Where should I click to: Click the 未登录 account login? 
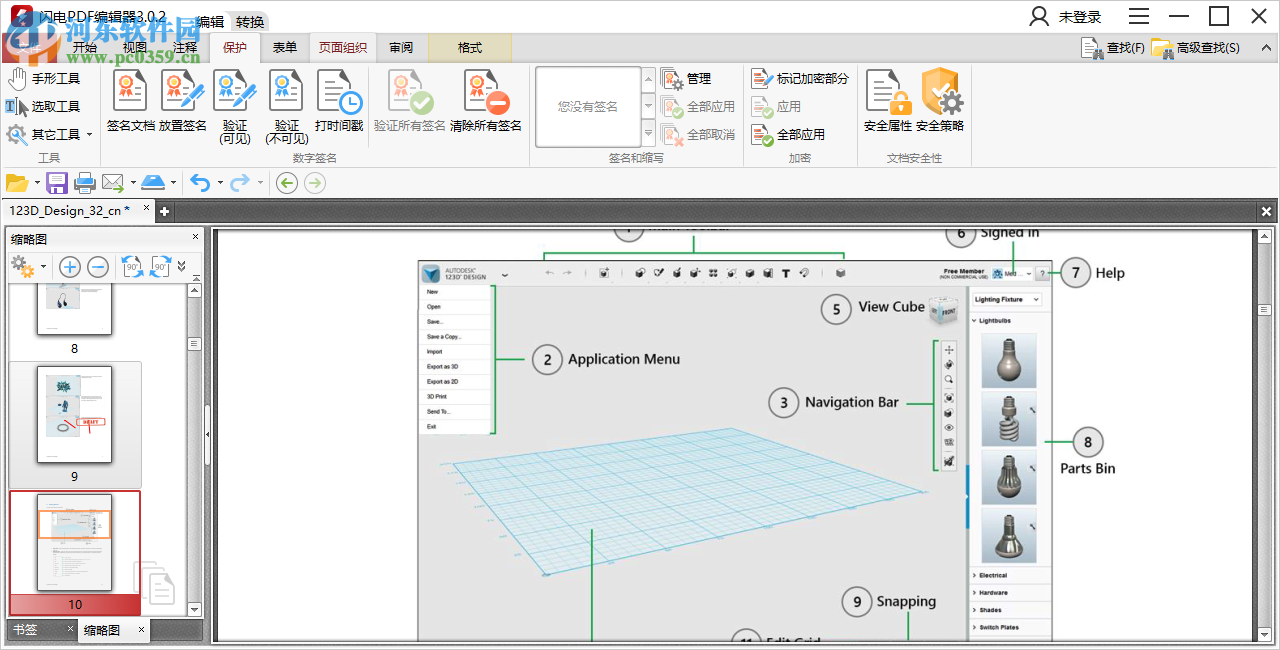[1066, 17]
